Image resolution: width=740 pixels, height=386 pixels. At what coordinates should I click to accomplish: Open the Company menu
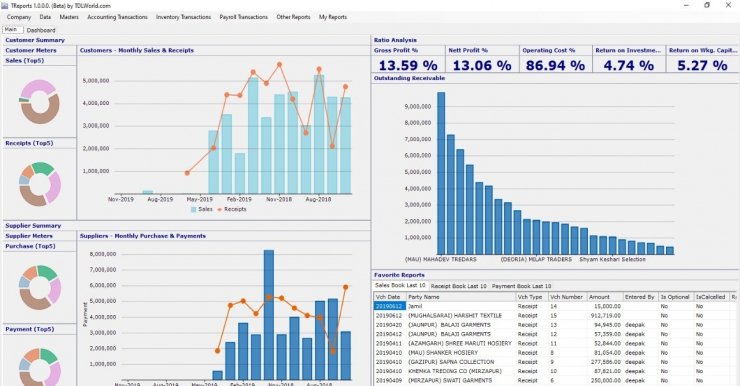[x=19, y=17]
